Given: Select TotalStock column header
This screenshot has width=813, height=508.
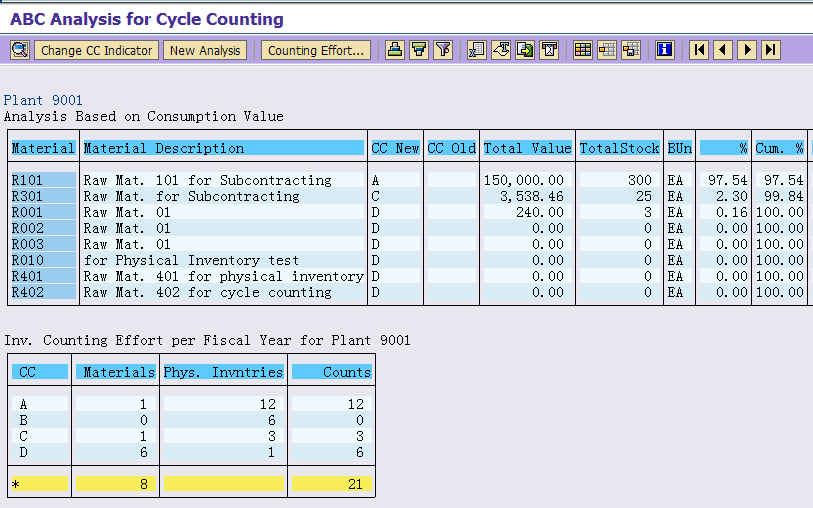Looking at the screenshot, I should point(620,148).
